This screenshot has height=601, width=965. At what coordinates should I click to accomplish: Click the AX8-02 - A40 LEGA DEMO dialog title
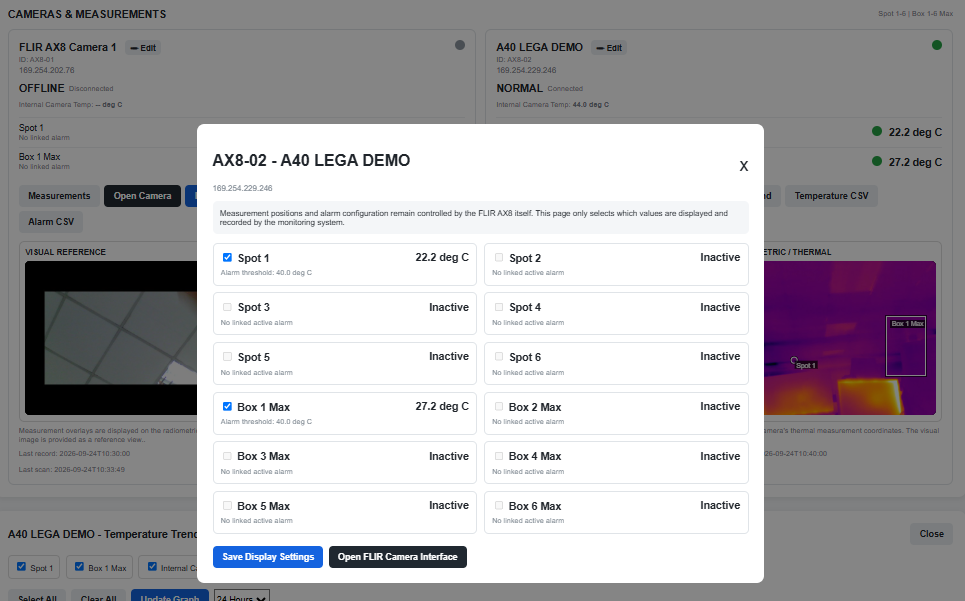[x=311, y=161]
